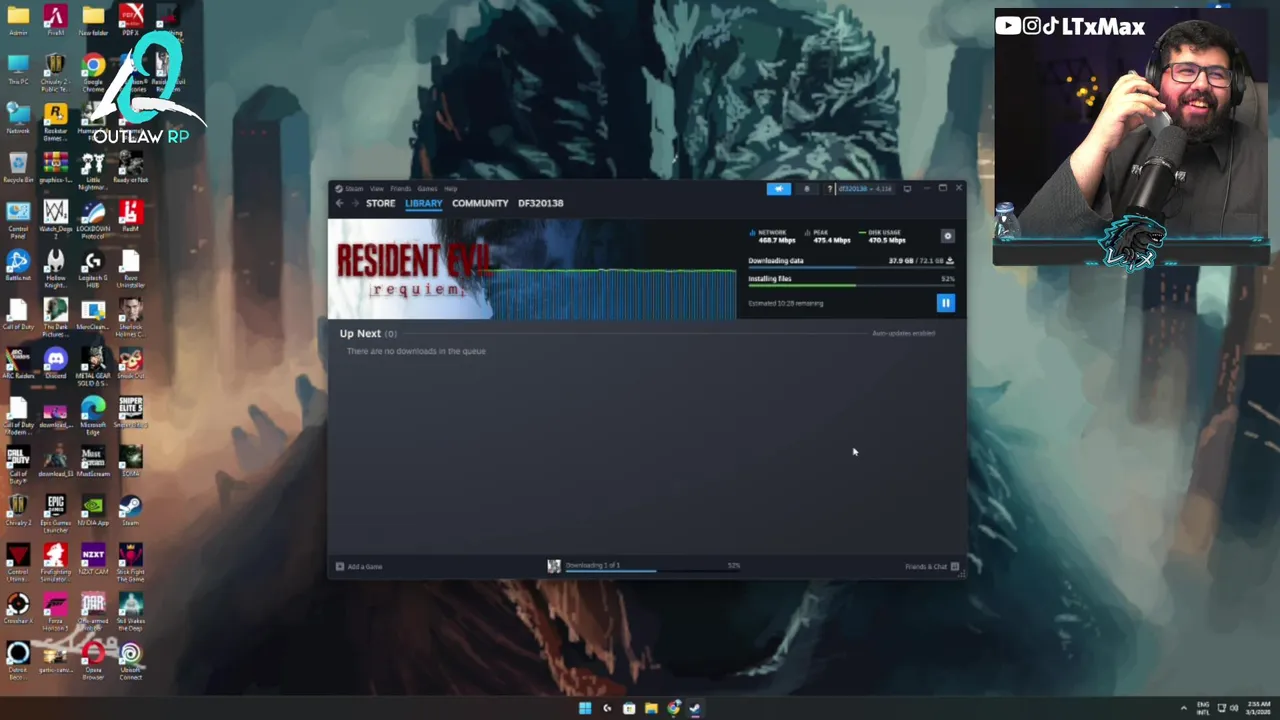Click Add a Game in Steam
Viewport: 1280px width, 720px height.
(359, 566)
